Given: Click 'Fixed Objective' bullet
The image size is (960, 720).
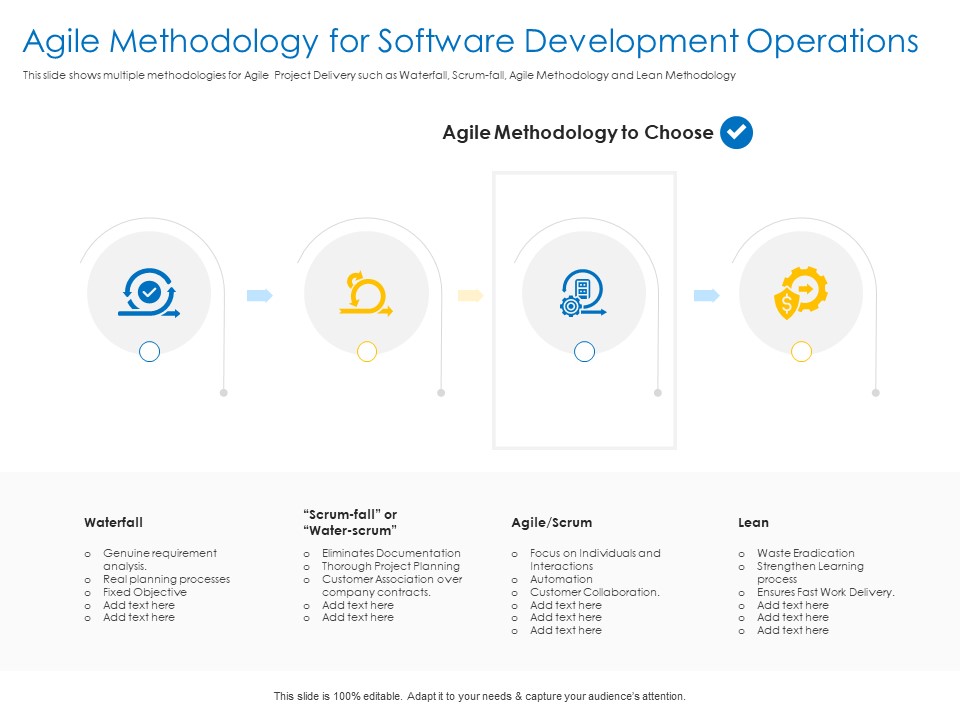Looking at the screenshot, I should (144, 592).
